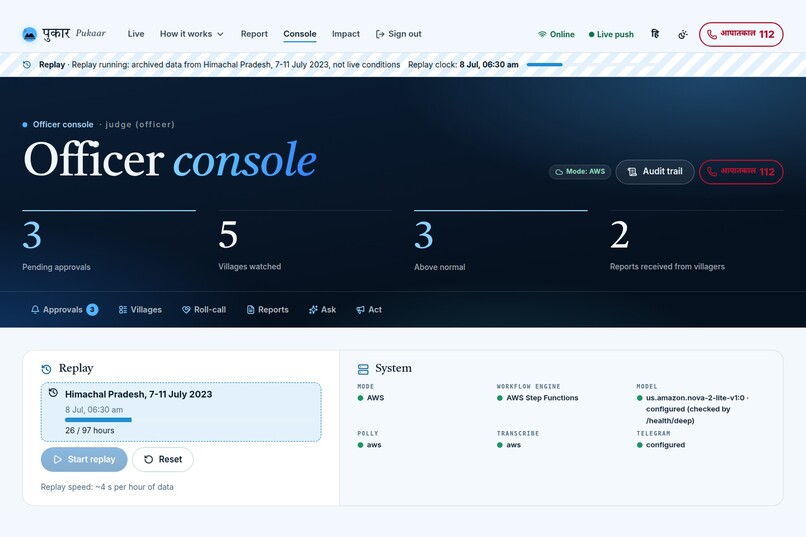Open the Roll-call heart icon tab
This screenshot has width=806, height=537.
click(204, 309)
